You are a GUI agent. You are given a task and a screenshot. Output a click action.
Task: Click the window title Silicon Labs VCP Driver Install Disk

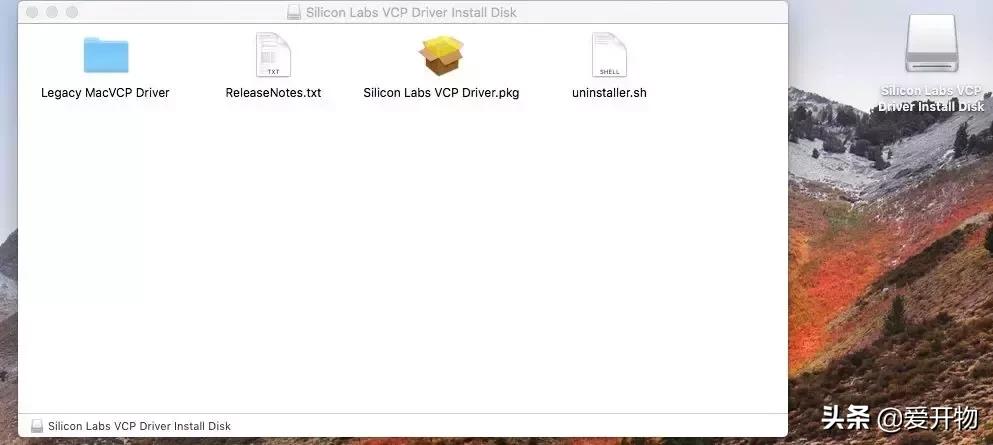pyautogui.click(x=411, y=12)
